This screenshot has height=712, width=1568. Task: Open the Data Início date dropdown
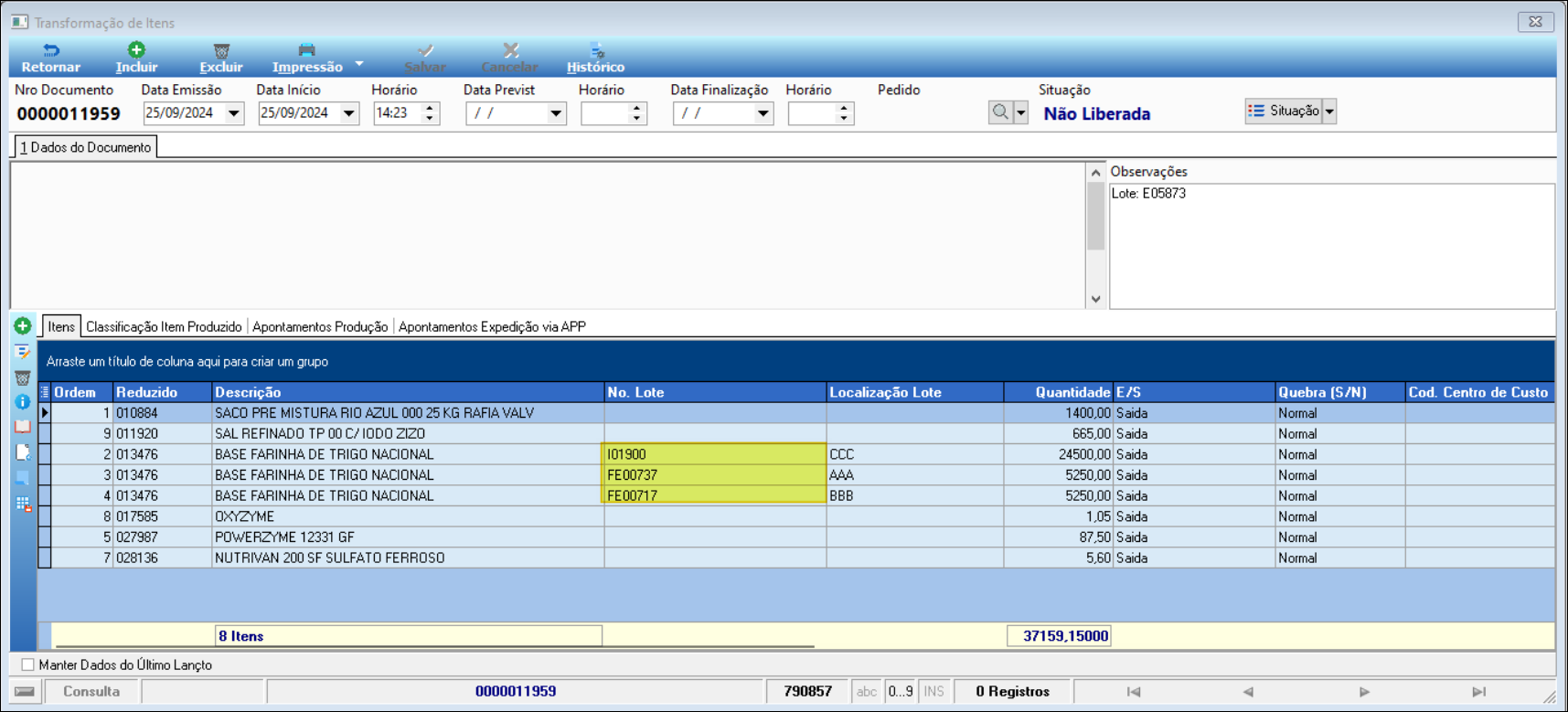coord(348,113)
